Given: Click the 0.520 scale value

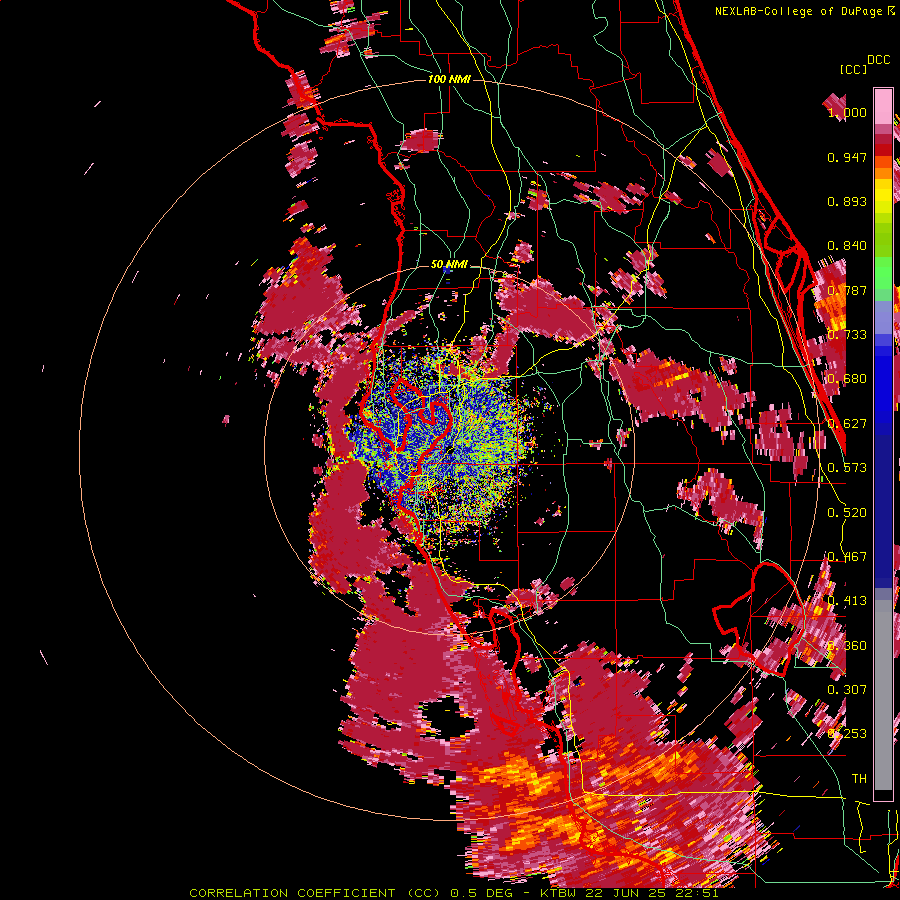Looking at the screenshot, I should [x=847, y=513].
